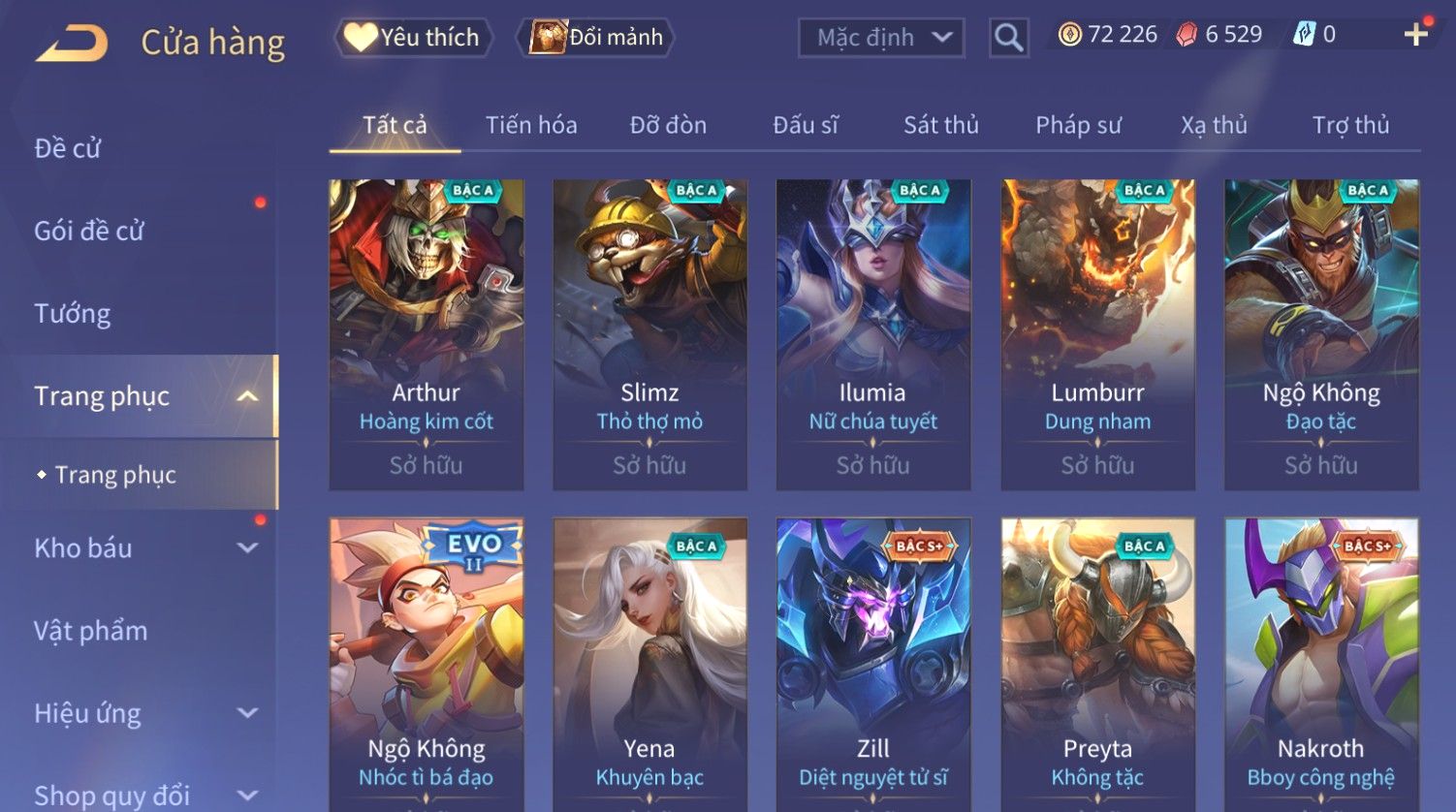Expand the Hiệu ứng sidebar section
The image size is (1456, 812).
tap(247, 713)
